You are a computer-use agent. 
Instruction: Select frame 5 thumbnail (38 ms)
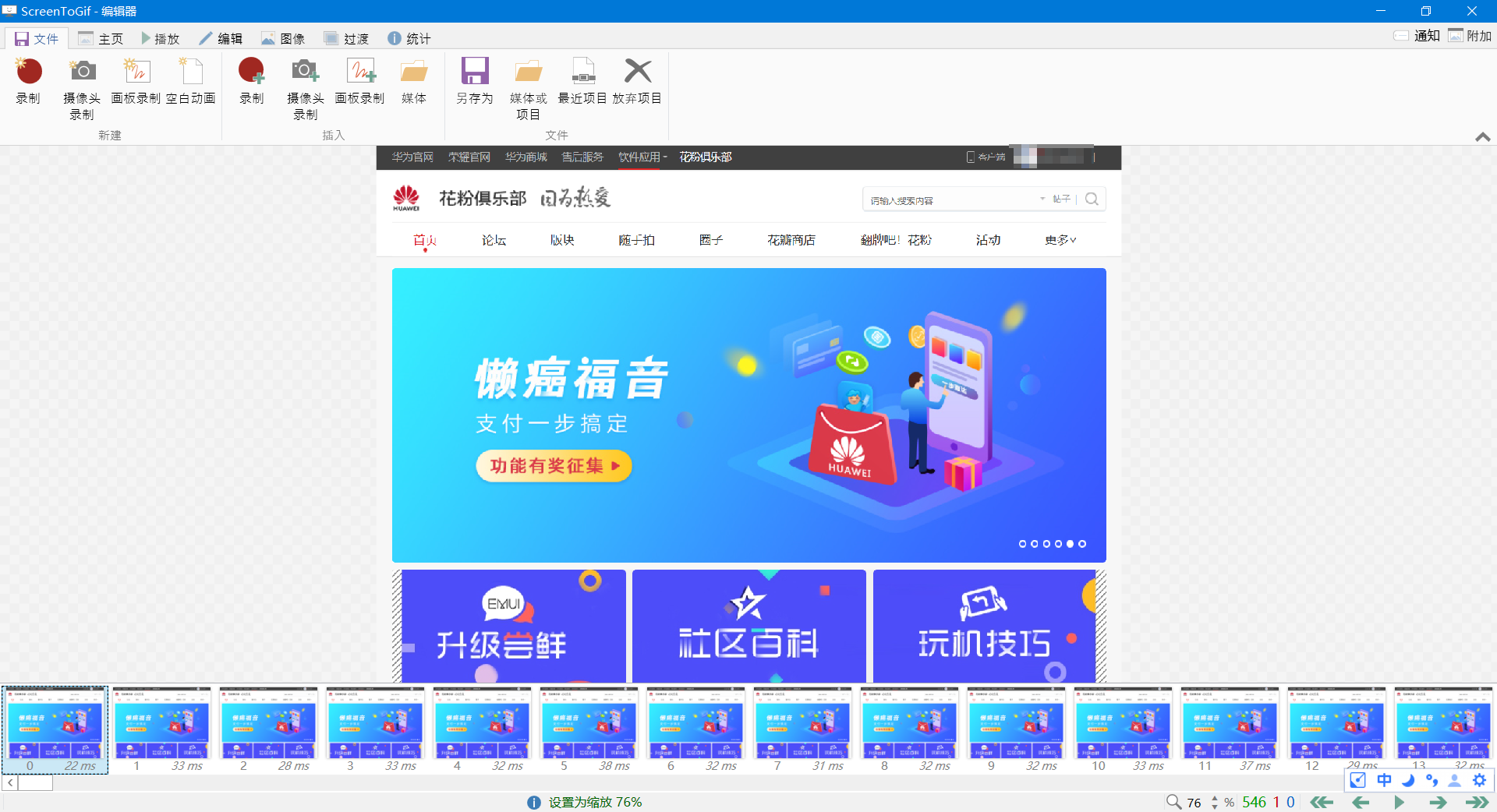pos(589,729)
